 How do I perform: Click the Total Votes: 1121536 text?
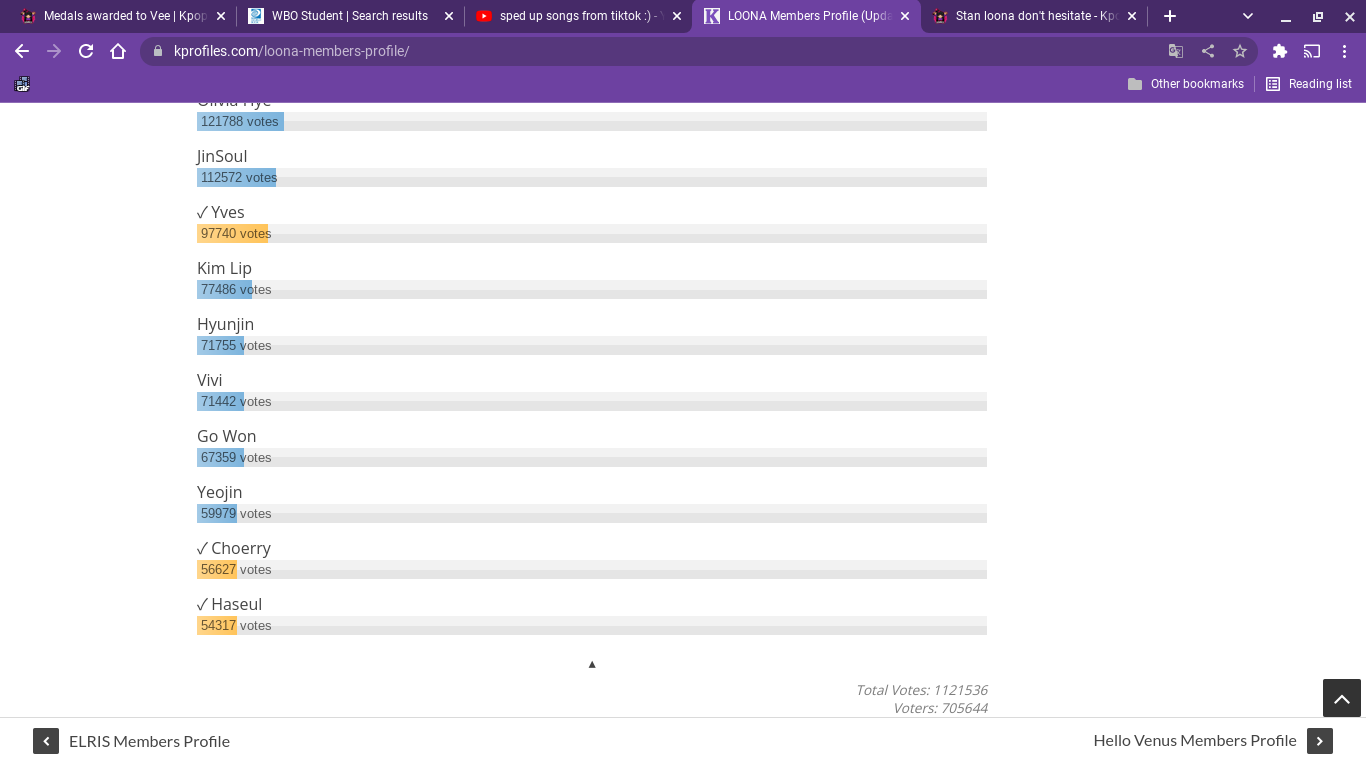point(921,690)
